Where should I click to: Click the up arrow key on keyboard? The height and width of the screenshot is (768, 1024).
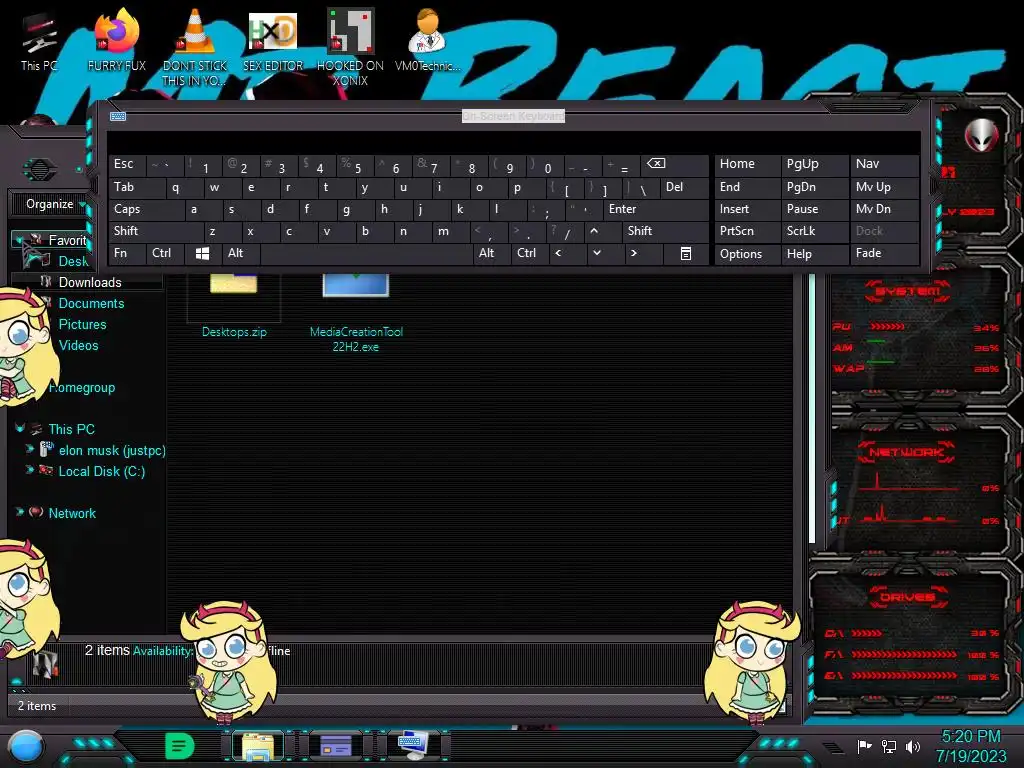point(594,231)
